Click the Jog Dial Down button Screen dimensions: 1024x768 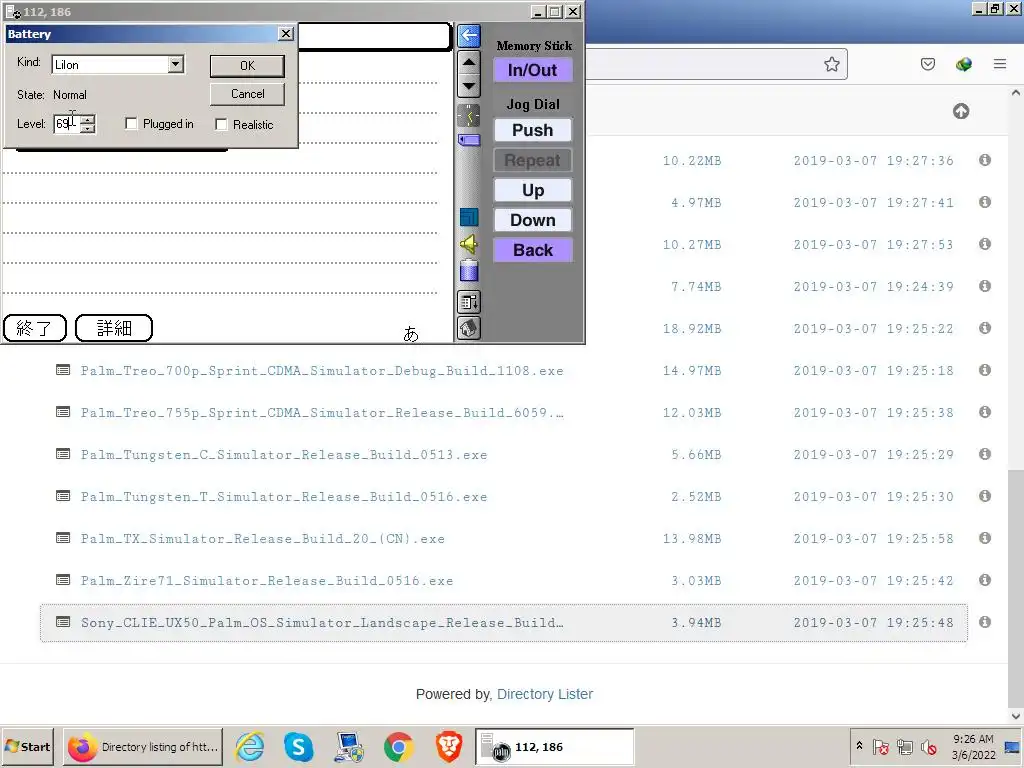tap(532, 220)
